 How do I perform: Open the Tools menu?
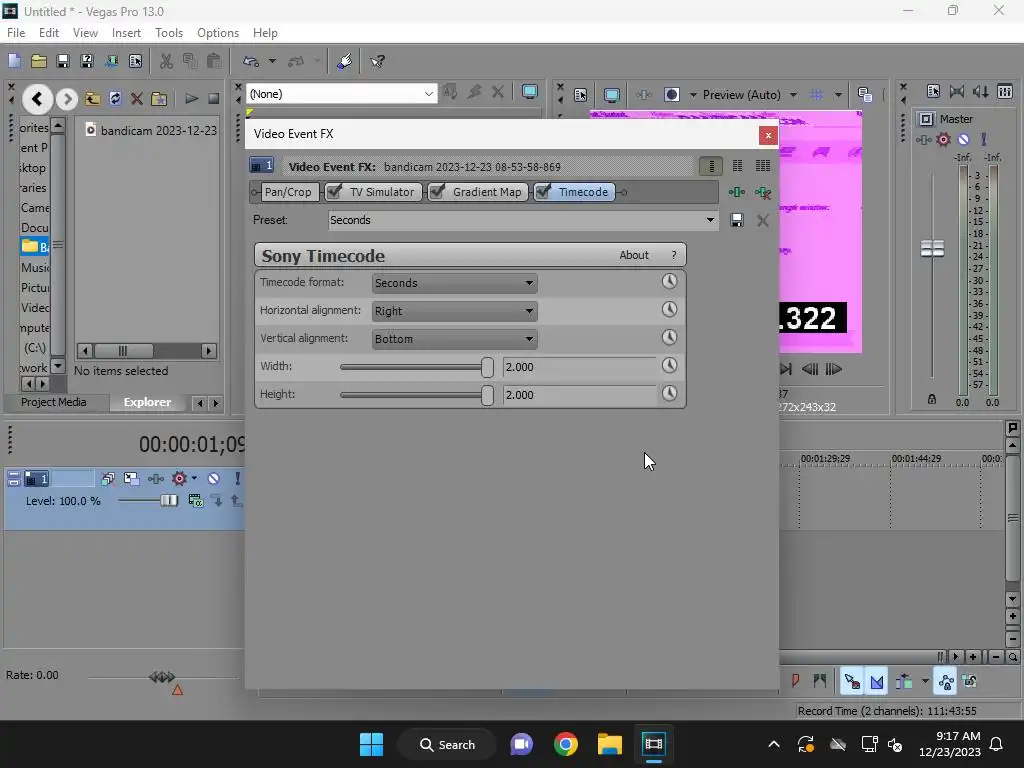coord(168,33)
